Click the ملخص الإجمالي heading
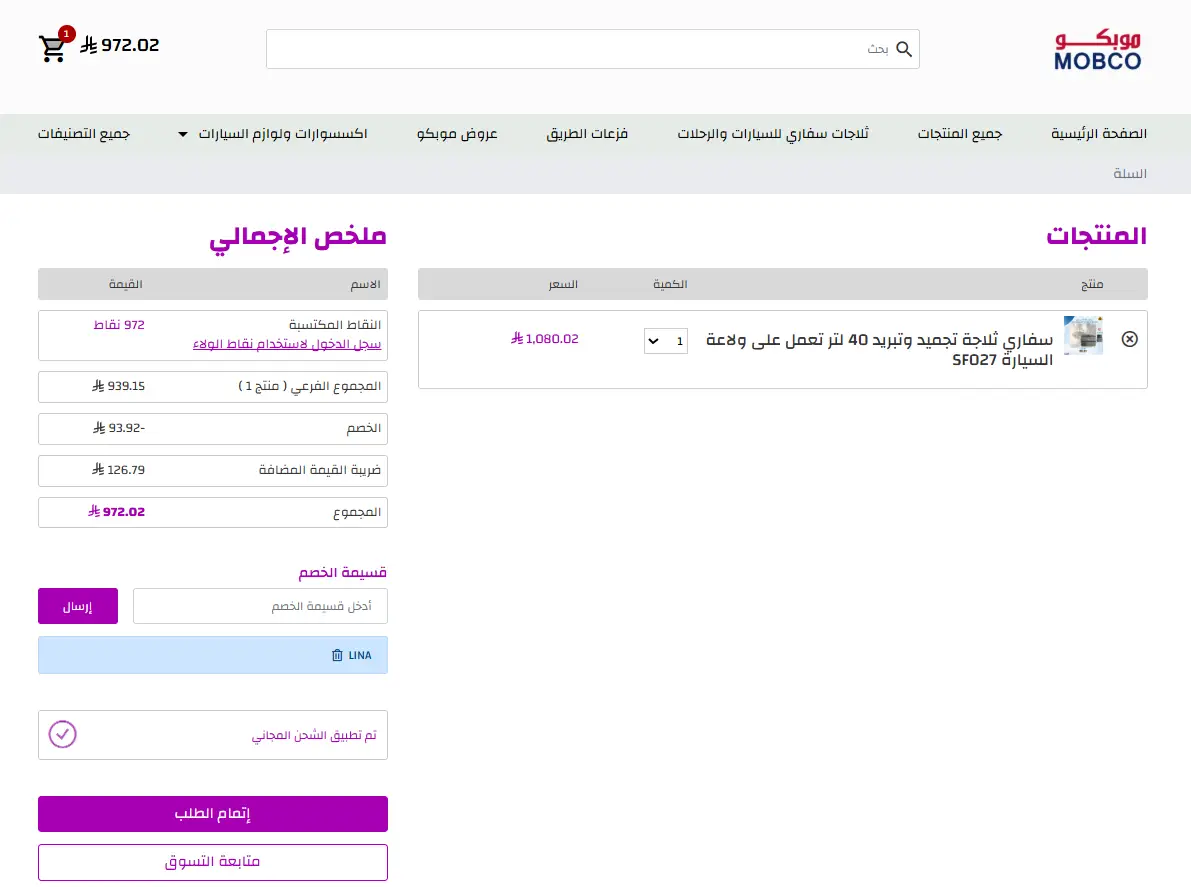Image resolution: width=1191 pixels, height=887 pixels. pyautogui.click(x=298, y=237)
